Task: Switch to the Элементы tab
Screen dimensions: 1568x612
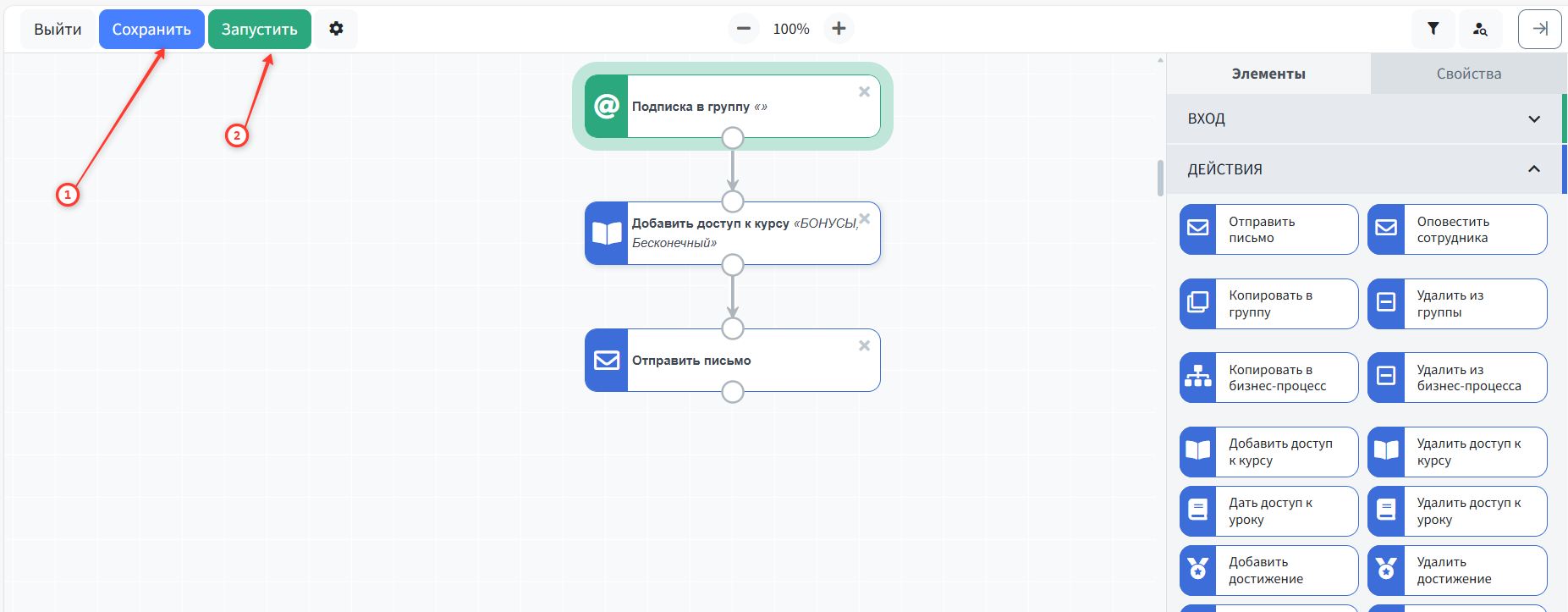Action: pyautogui.click(x=1268, y=74)
